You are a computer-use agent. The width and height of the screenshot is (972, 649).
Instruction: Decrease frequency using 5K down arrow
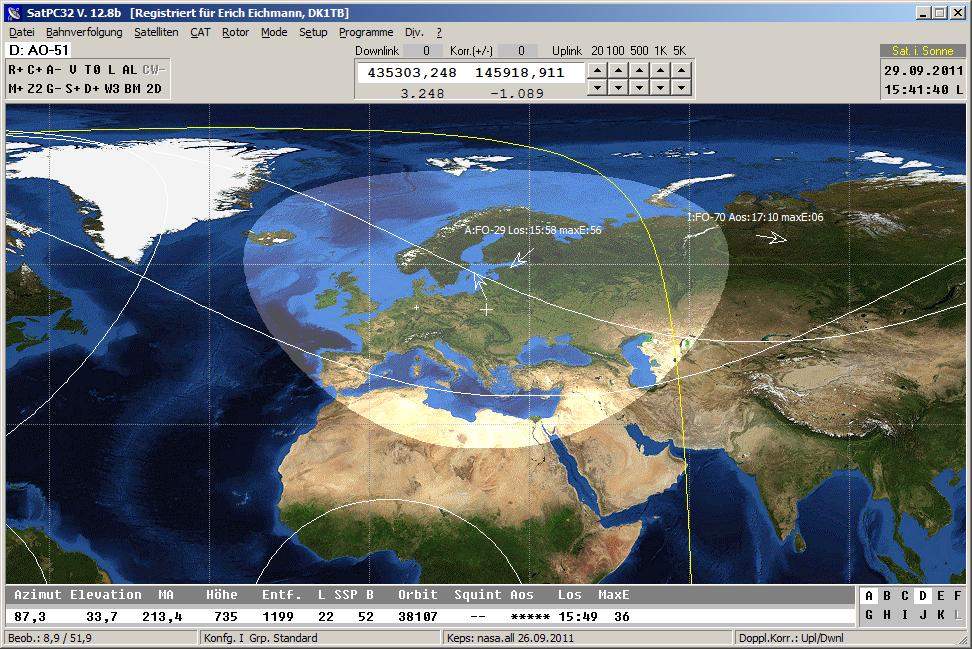[682, 88]
